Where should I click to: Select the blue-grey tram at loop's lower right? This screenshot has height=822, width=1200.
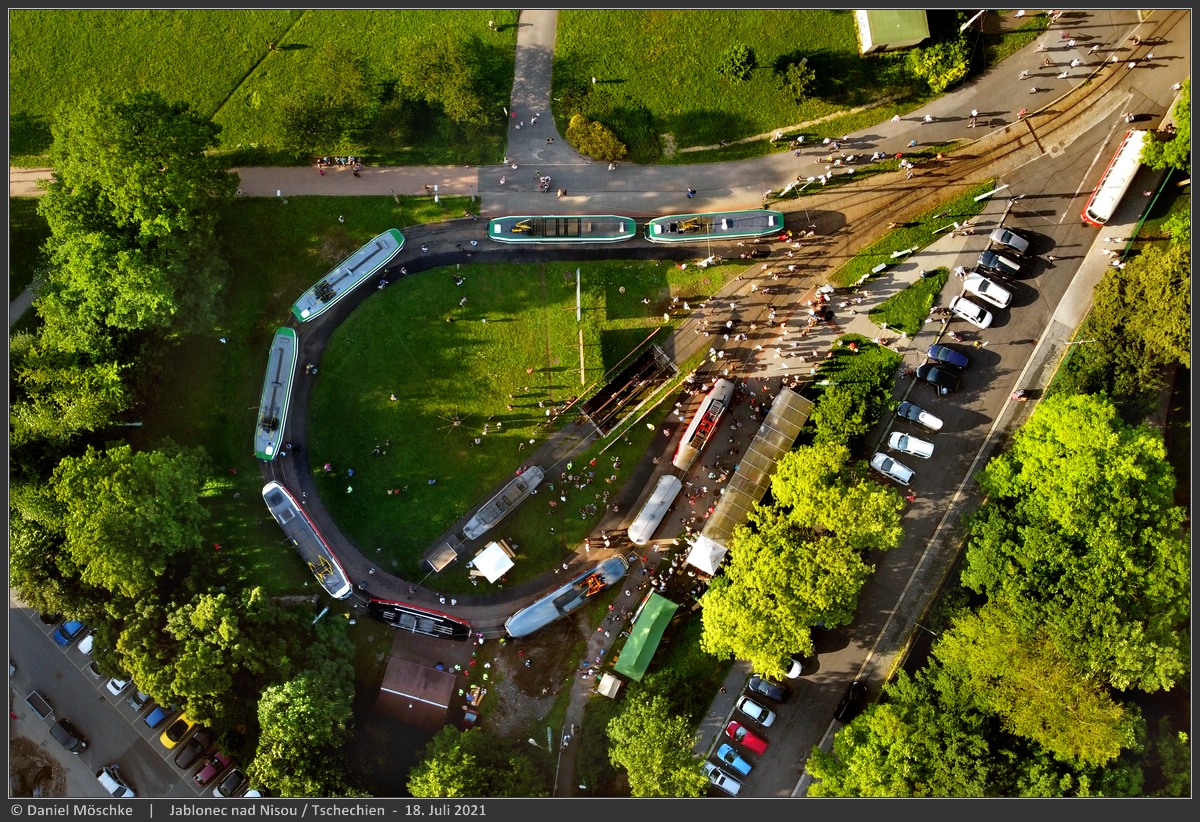coord(566,597)
